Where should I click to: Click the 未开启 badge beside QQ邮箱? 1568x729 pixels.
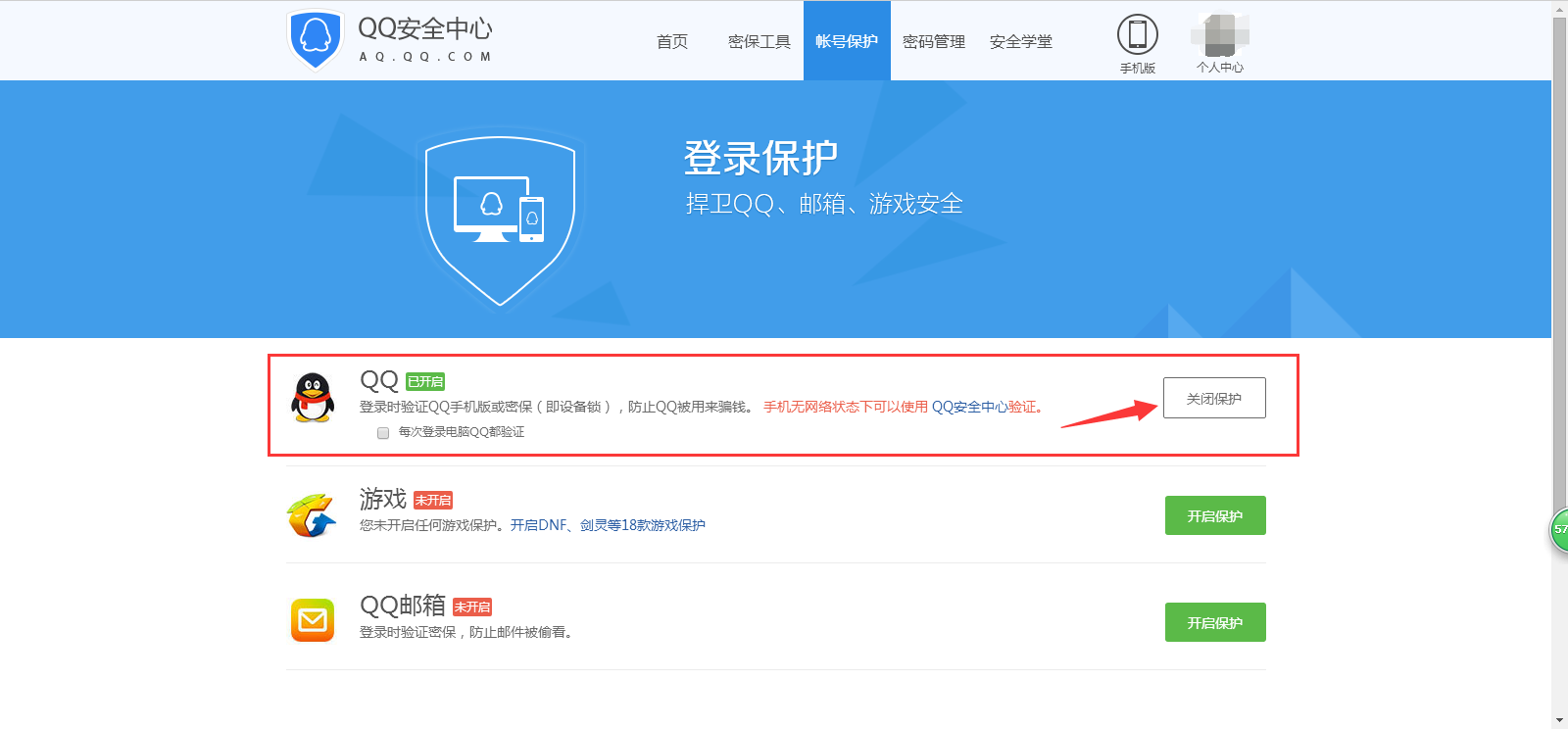click(472, 607)
